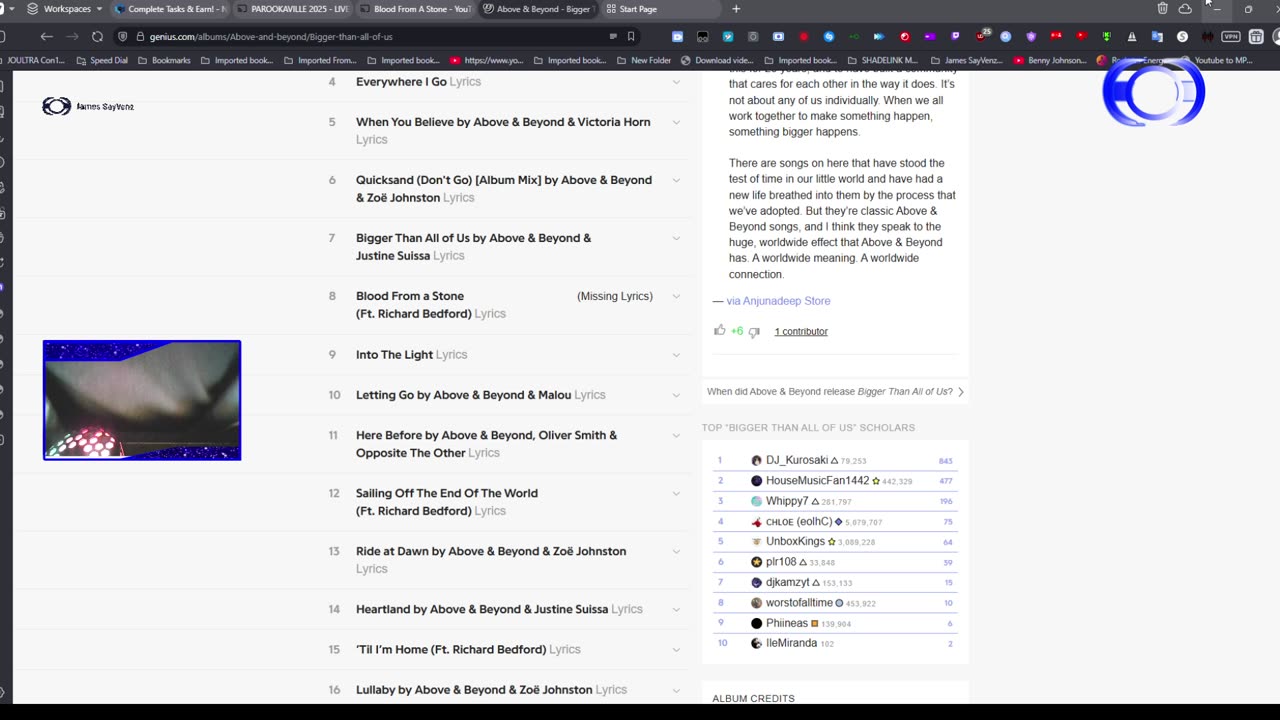Image resolution: width=1280 pixels, height=720 pixels.
Task: Open DJ_Kurosaki's profile avatar
Action: (x=756, y=460)
